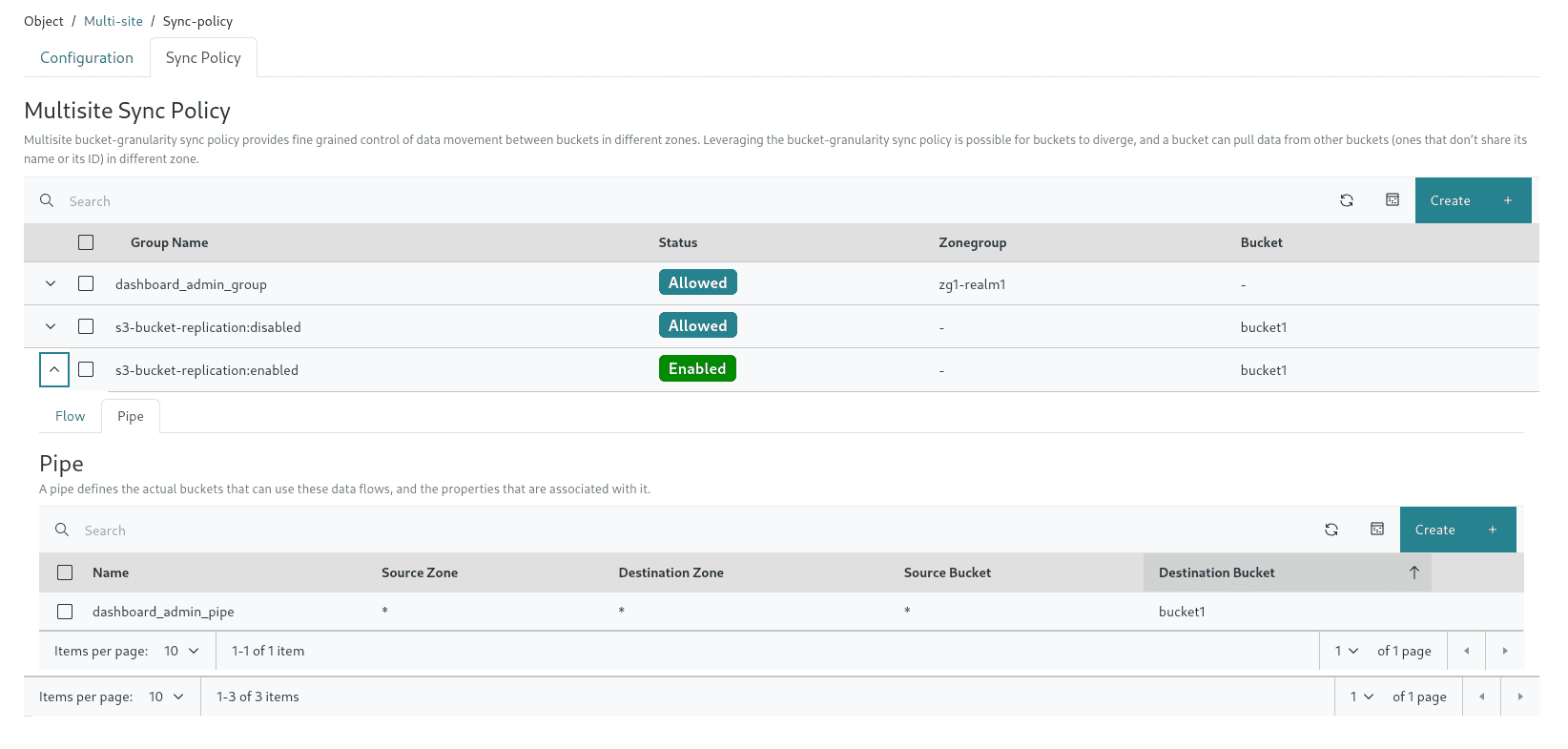Screen dimensions: 1568x749
Task: Check the s3-bucket-replication:enabled row
Action: coord(86,369)
